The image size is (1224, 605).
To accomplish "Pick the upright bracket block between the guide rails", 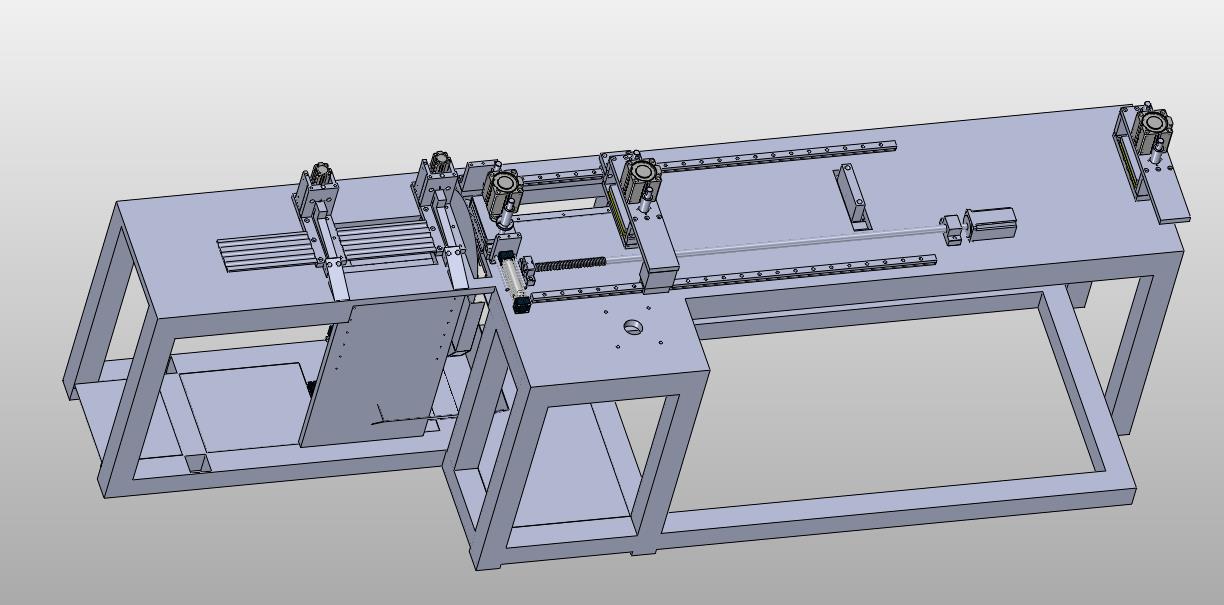I will 851,196.
